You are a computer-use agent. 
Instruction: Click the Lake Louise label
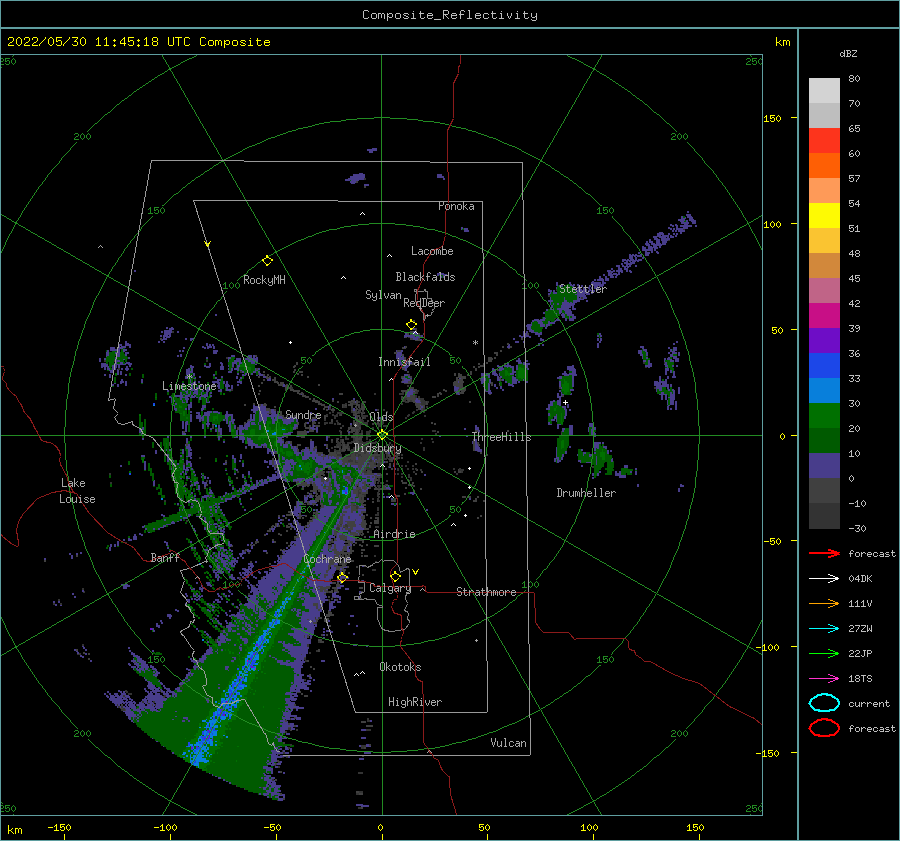77,491
